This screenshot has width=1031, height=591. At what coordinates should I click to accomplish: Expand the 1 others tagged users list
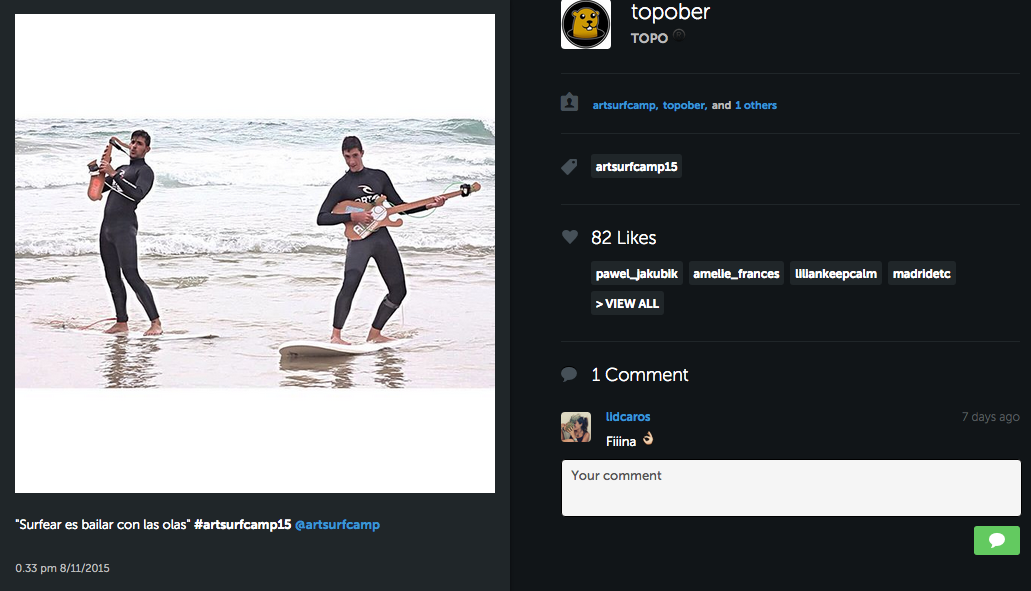pos(755,104)
